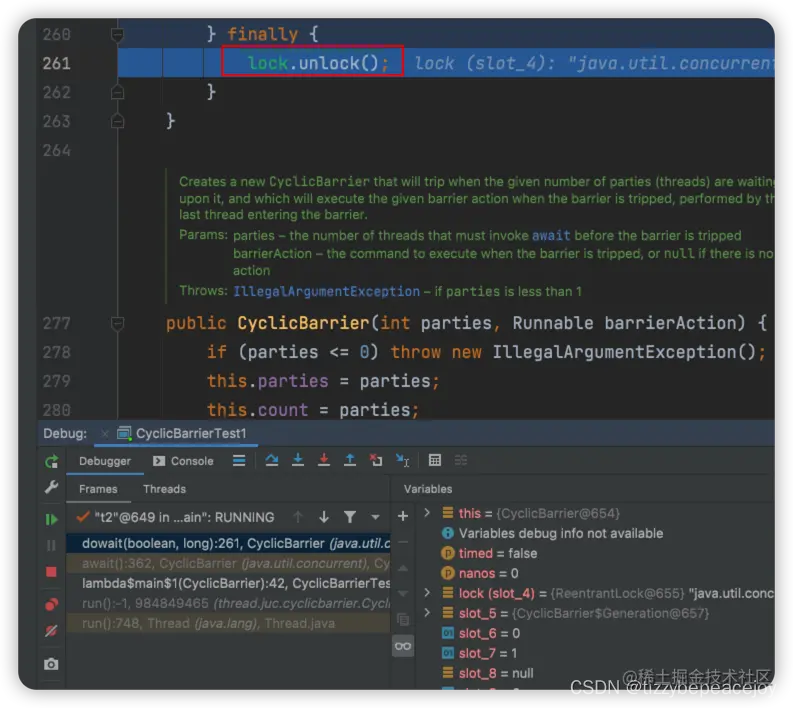Open IllegalArgumentException doc link
The width and height of the screenshot is (793, 708).
pyautogui.click(x=326, y=292)
